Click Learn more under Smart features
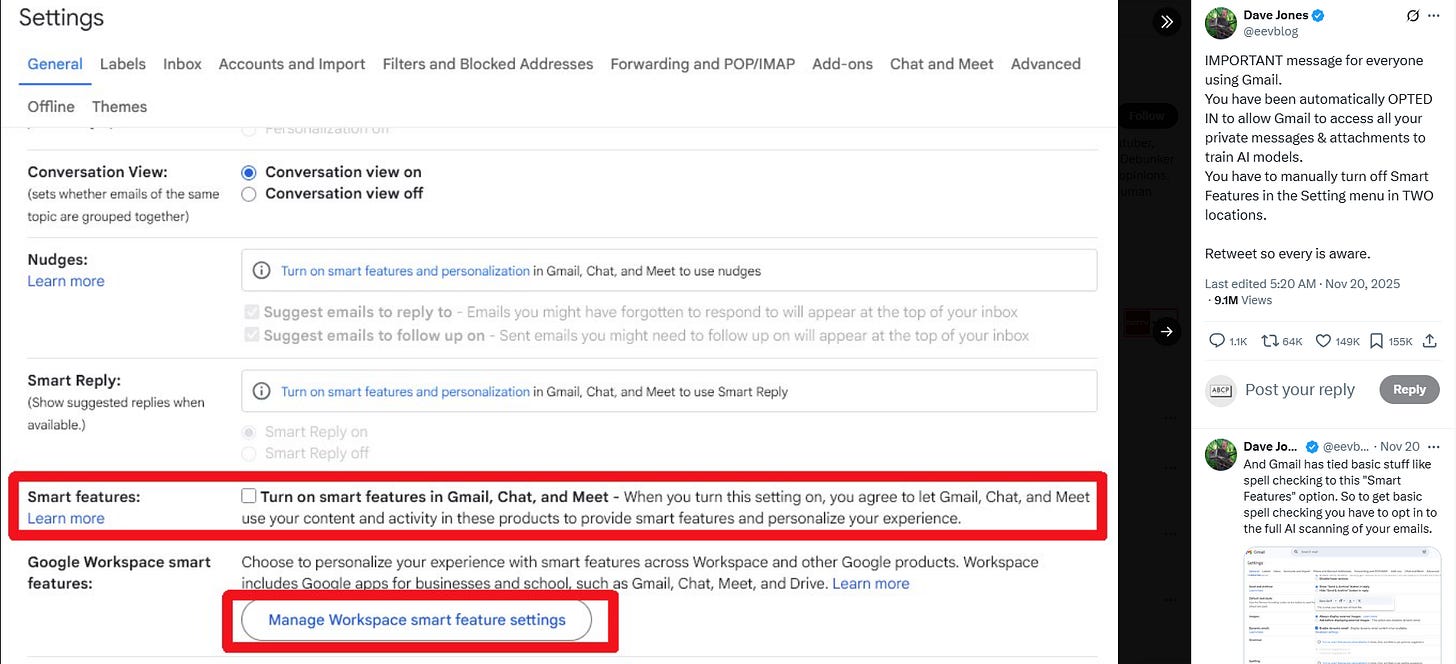Image resolution: width=1456 pixels, height=664 pixels. point(66,518)
